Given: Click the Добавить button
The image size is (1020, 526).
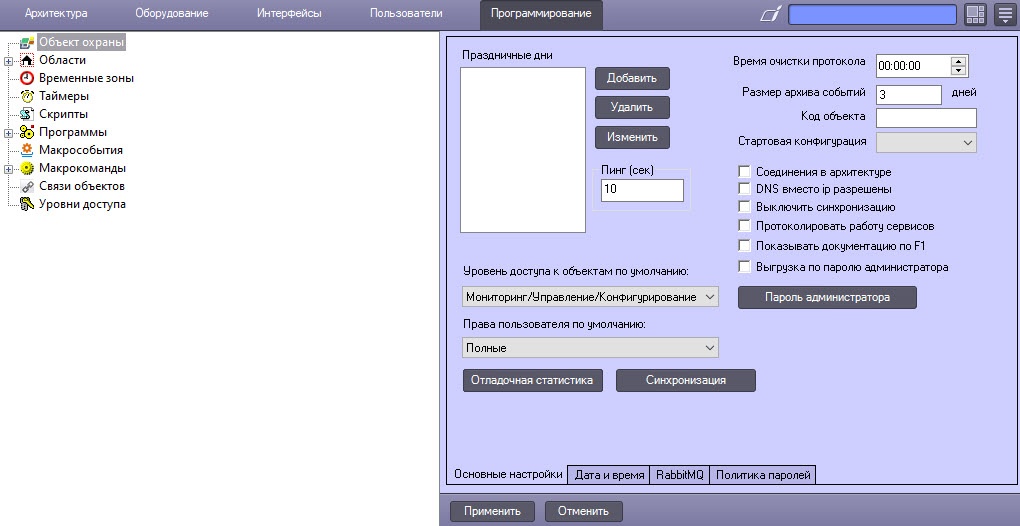Looking at the screenshot, I should (632, 78).
